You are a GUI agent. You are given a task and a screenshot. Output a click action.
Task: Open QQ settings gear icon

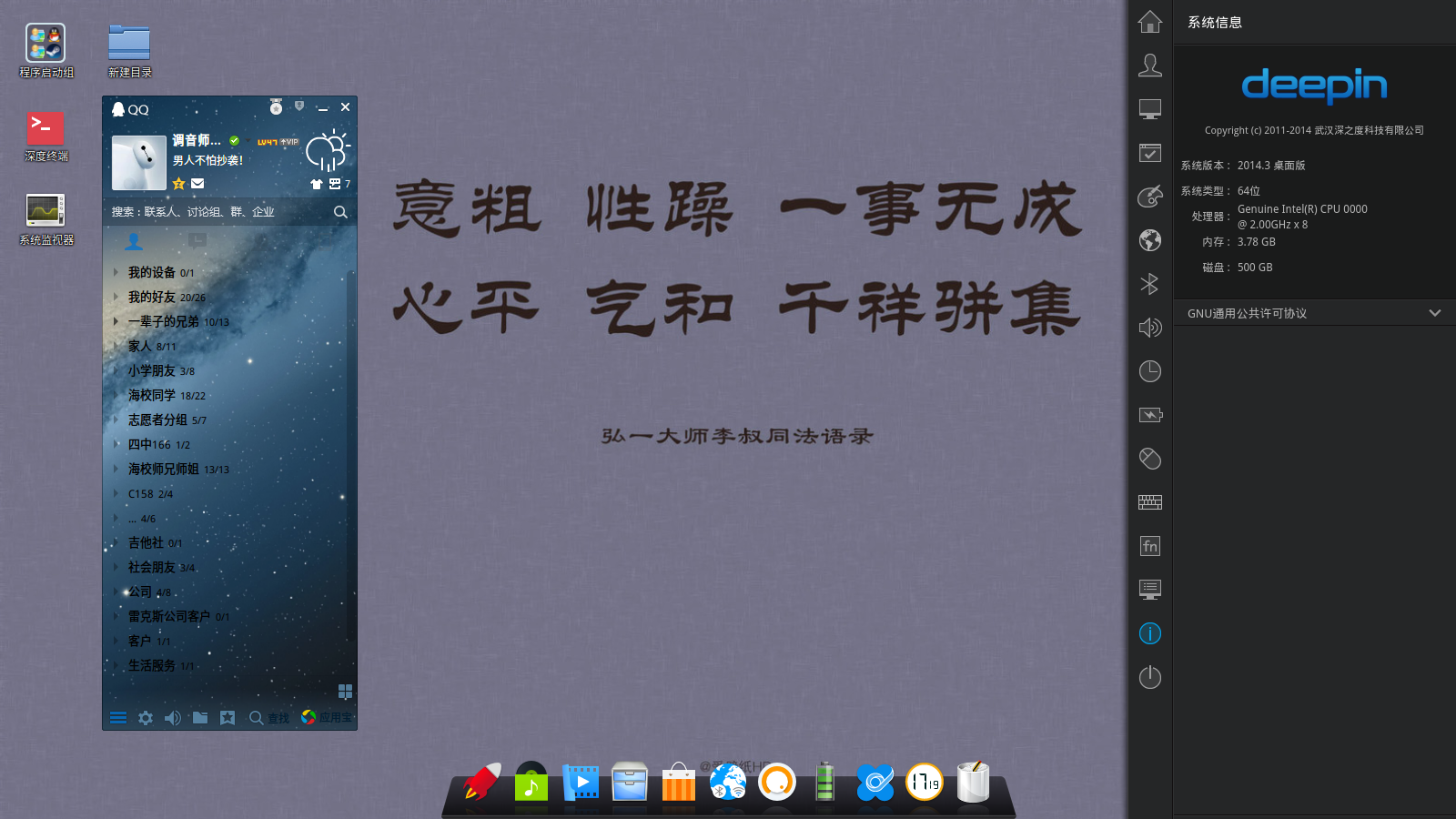click(x=146, y=718)
